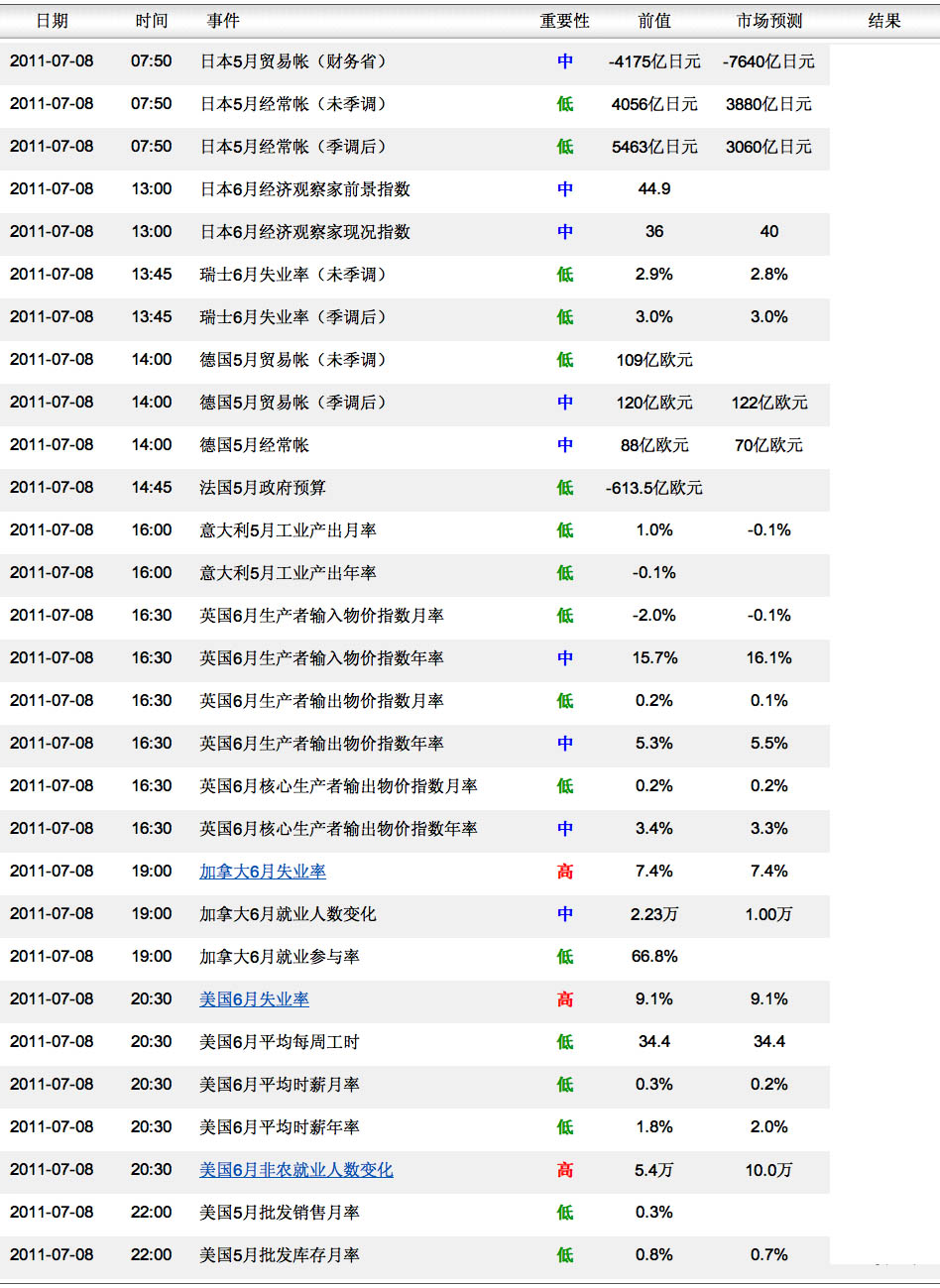Viewport: 940px width, 1288px height.
Task: Select 美国5月批发销售月率 event text
Action: click(280, 1213)
